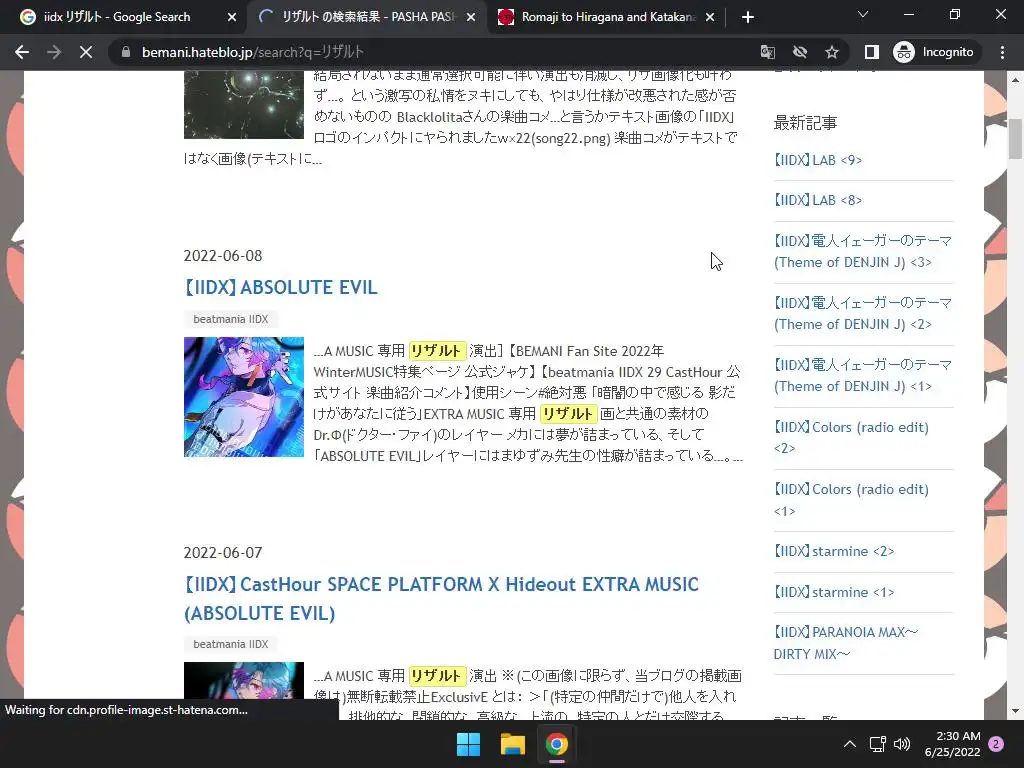Close the PASHA PASHA tab
1024x768 pixels.
(471, 17)
